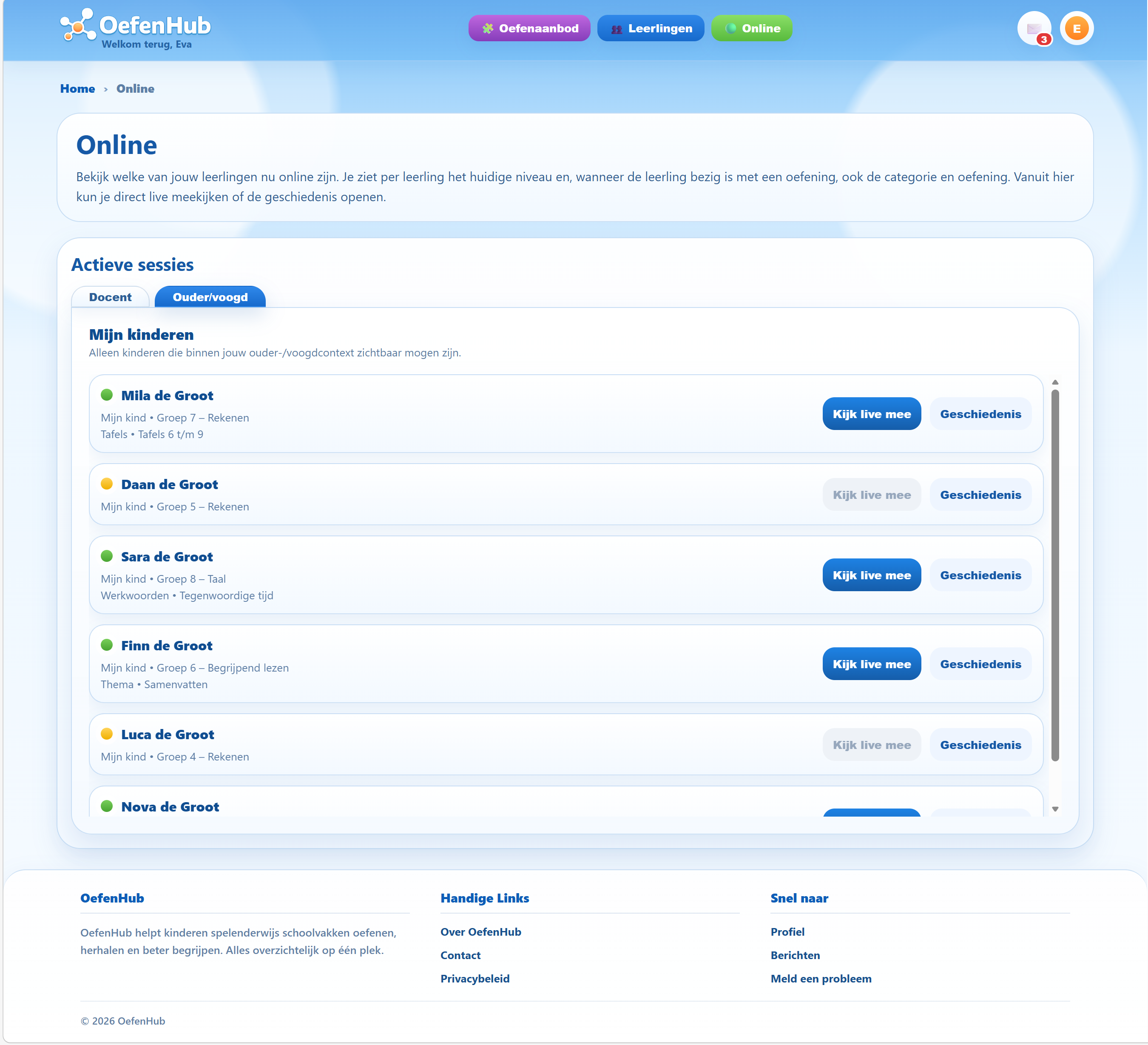This screenshot has height=1045, width=1148.
Task: Select the Ouder/voogd tab
Action: click(x=210, y=297)
